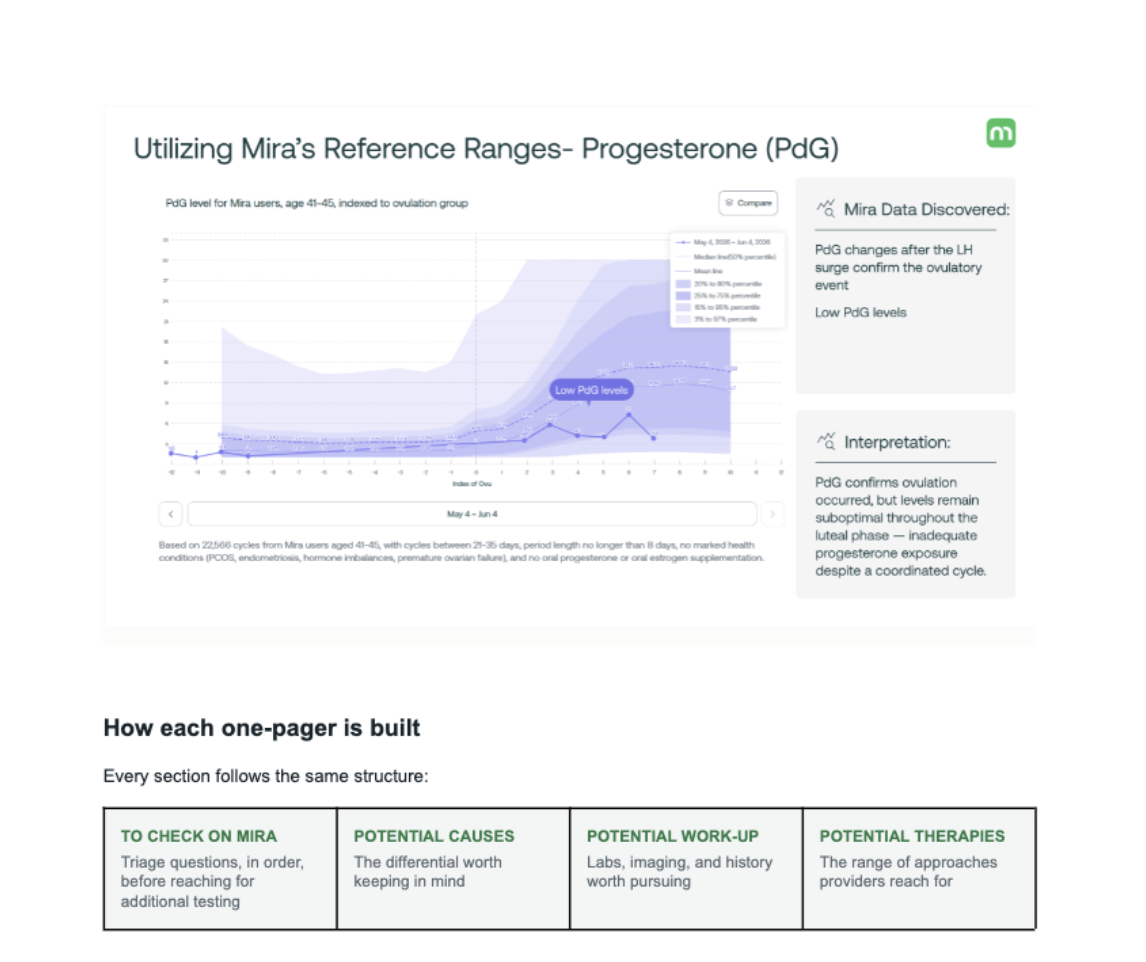1146x962 pixels.
Task: Click the 'Index of Ovu' axis label
Action: click(472, 484)
